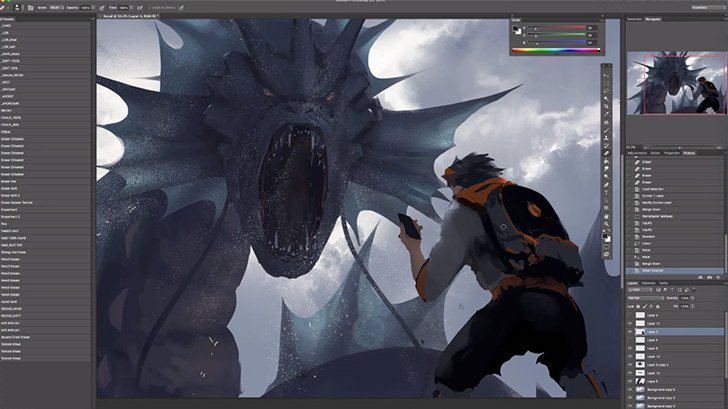Switch to the Adjustments tab

[x=637, y=153]
